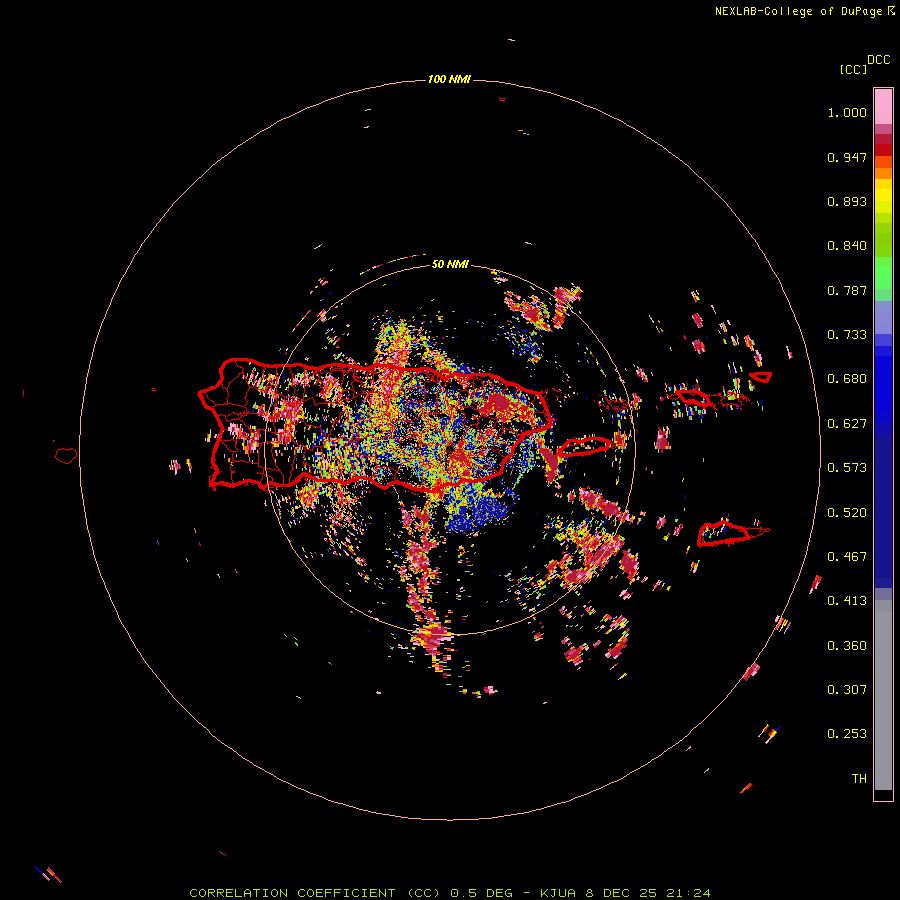Image resolution: width=900 pixels, height=900 pixels.
Task: Click the 0.520 scale value
Action: (847, 513)
